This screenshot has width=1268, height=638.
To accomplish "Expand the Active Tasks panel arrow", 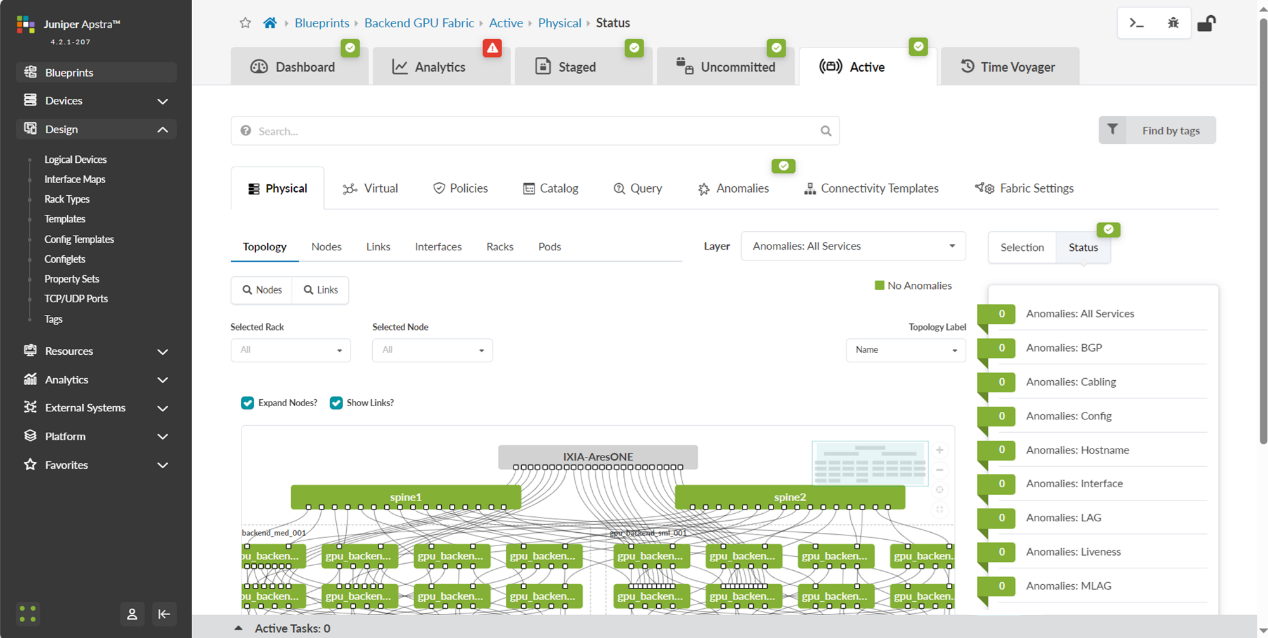I will coord(238,628).
